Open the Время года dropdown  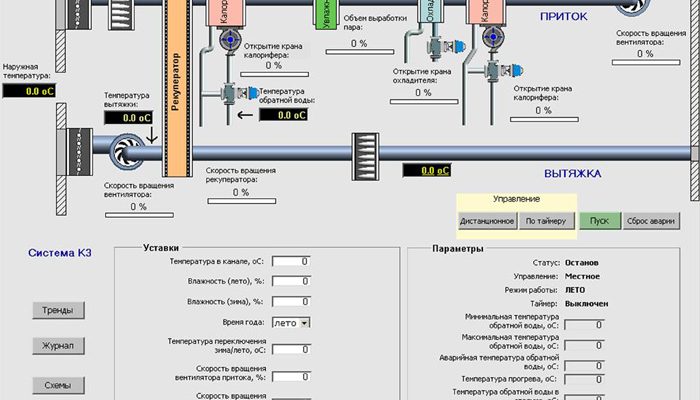[x=304, y=323]
